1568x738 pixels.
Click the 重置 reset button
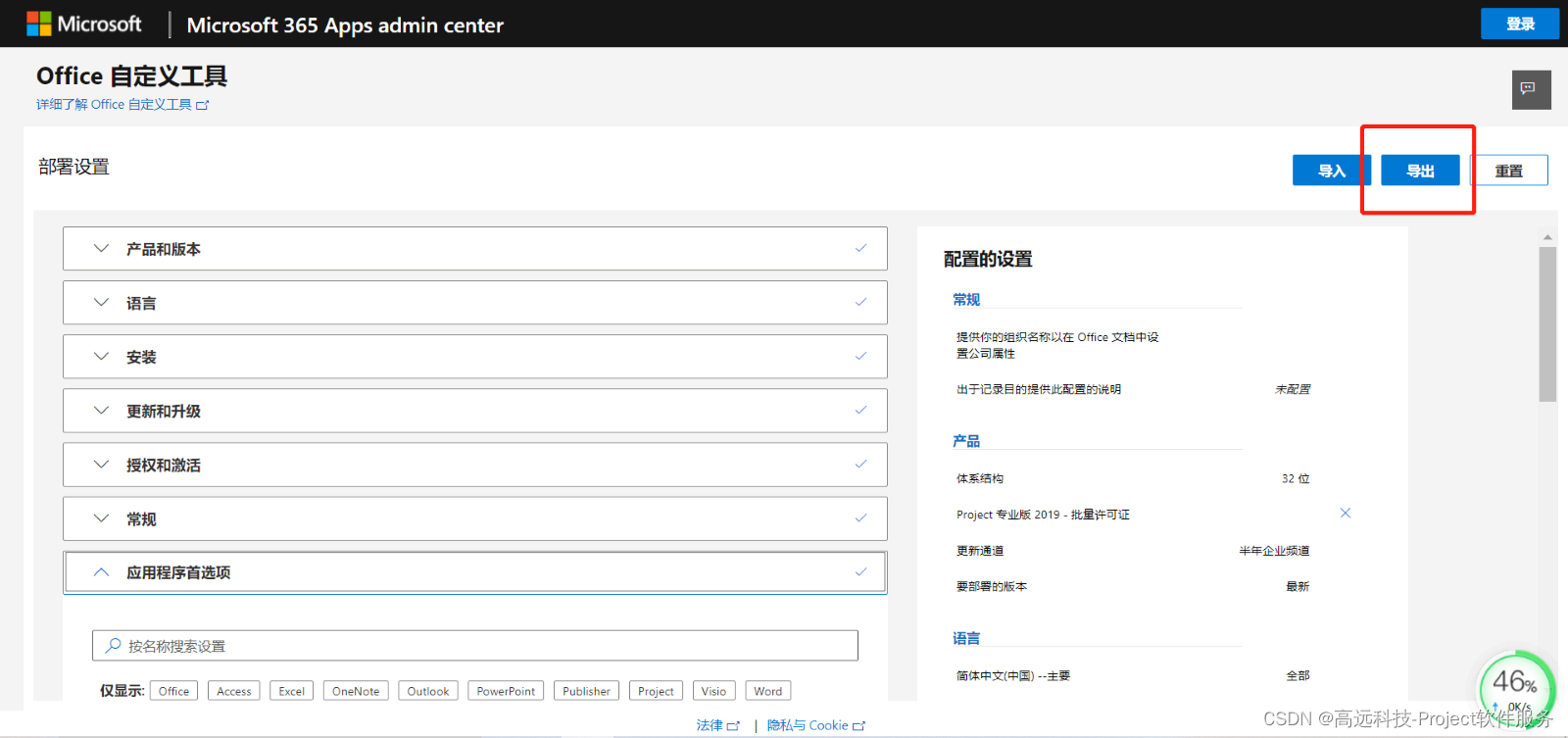1509,171
